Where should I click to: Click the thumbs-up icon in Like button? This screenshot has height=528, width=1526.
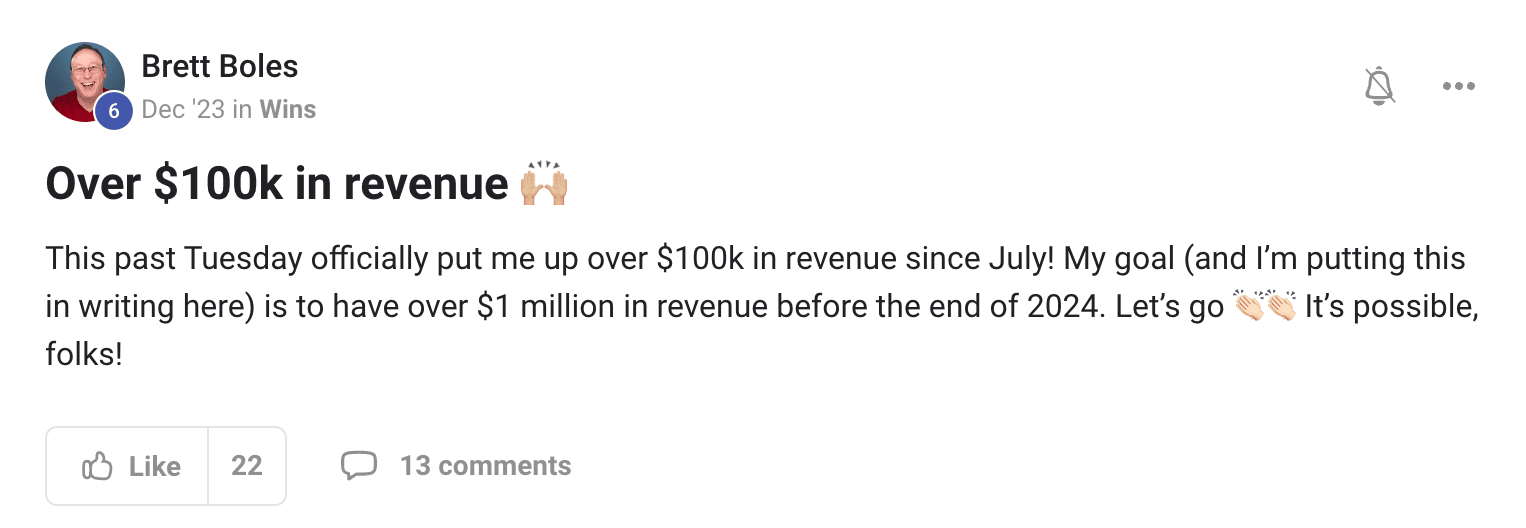point(97,466)
